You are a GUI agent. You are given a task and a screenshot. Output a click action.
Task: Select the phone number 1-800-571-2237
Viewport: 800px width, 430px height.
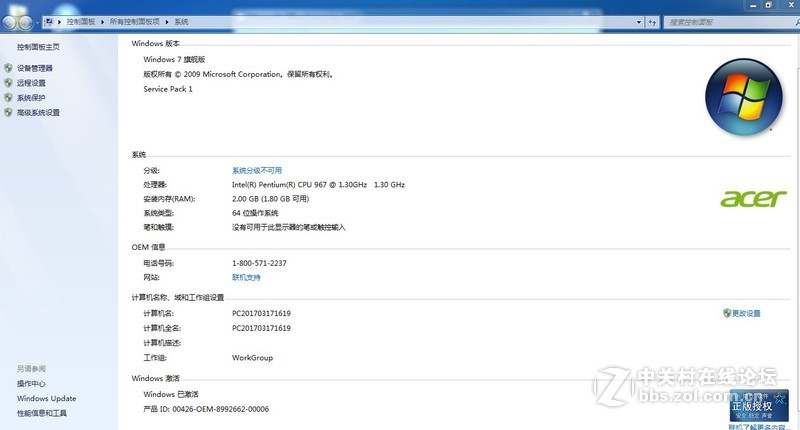pyautogui.click(x=259, y=263)
